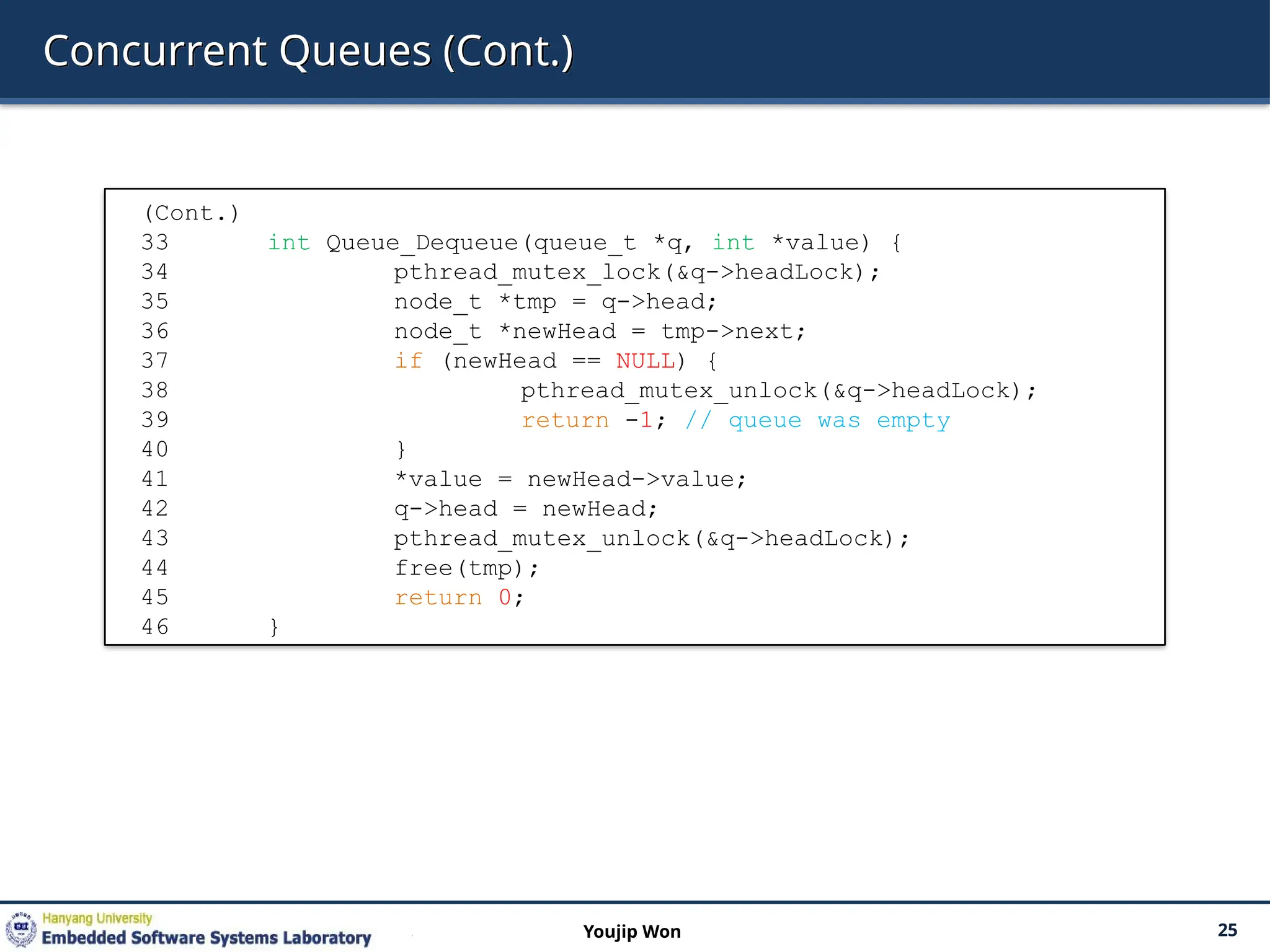1270x952 pixels.
Task: Click the 'Hanyang University' footer text
Action: pyautogui.click(x=97, y=918)
